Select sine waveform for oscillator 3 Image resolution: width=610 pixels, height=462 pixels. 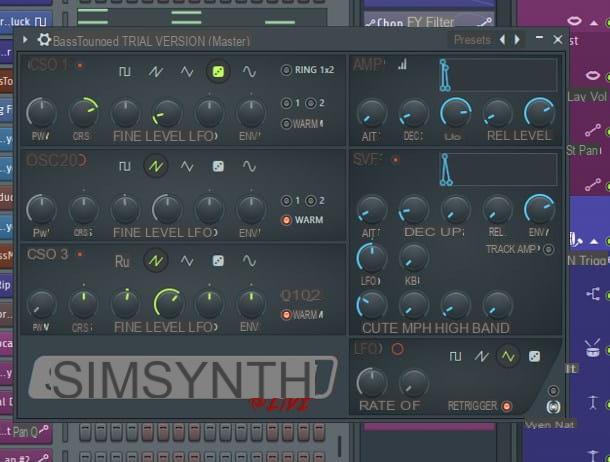[x=249, y=261]
